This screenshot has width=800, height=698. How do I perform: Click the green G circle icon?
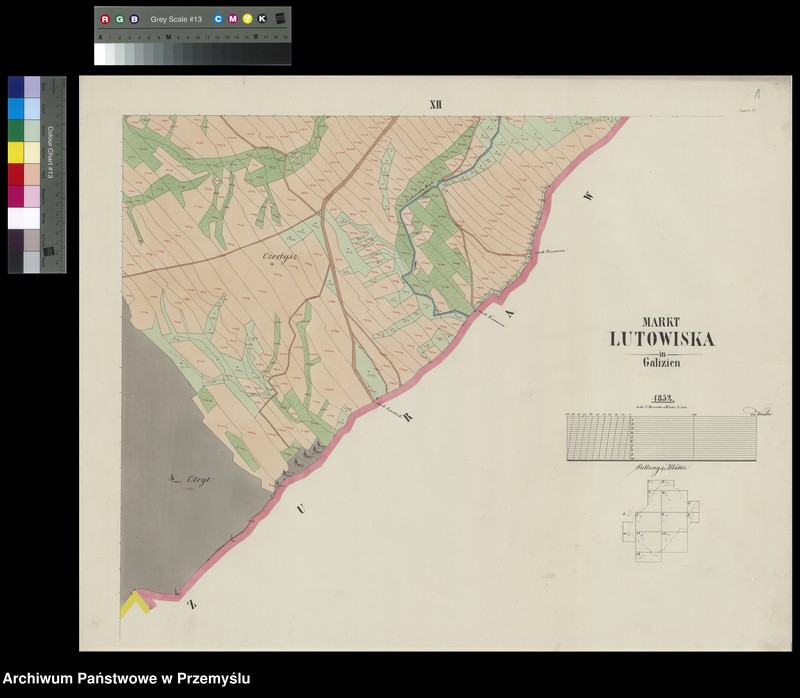(120, 19)
